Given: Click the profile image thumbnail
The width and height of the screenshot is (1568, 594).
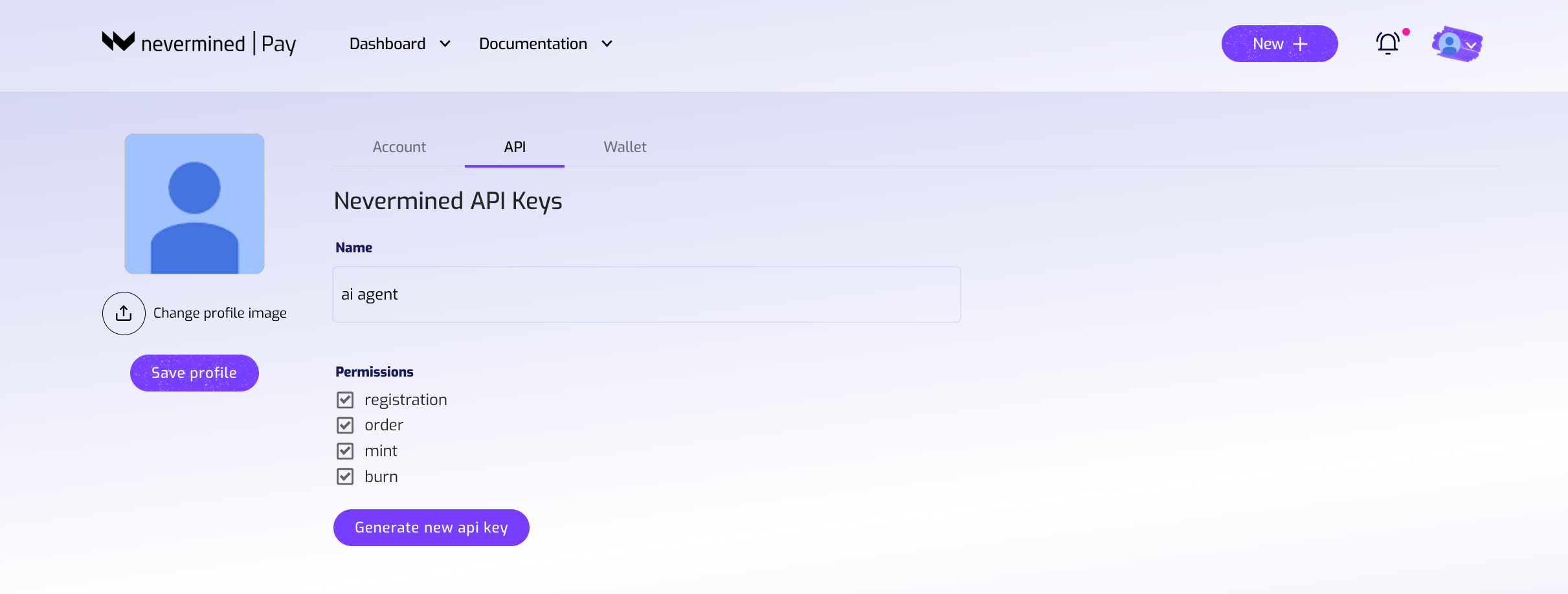Looking at the screenshot, I should click(x=194, y=204).
